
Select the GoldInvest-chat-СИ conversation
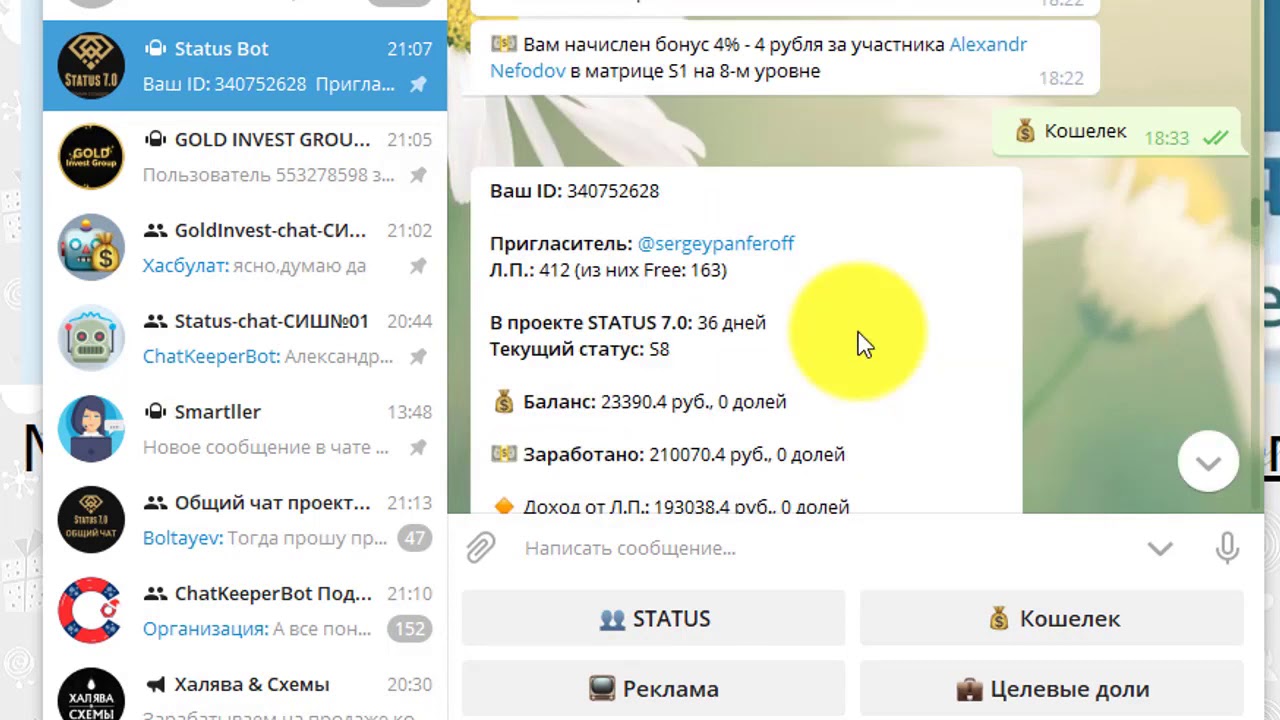click(x=245, y=248)
